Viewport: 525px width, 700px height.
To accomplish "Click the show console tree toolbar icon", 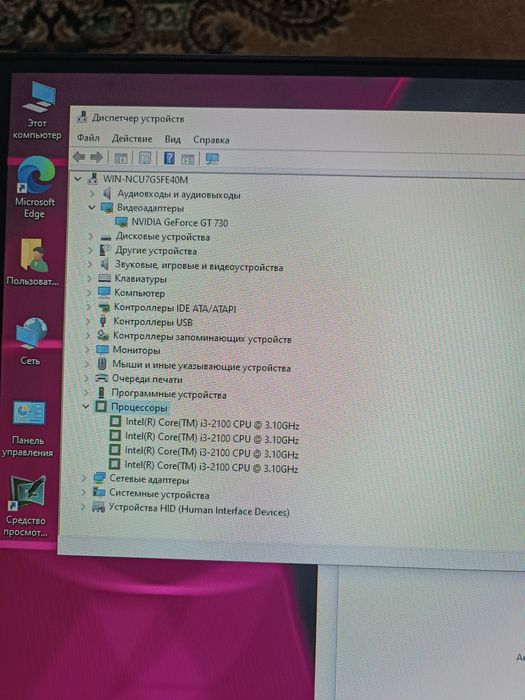I will pos(121,158).
